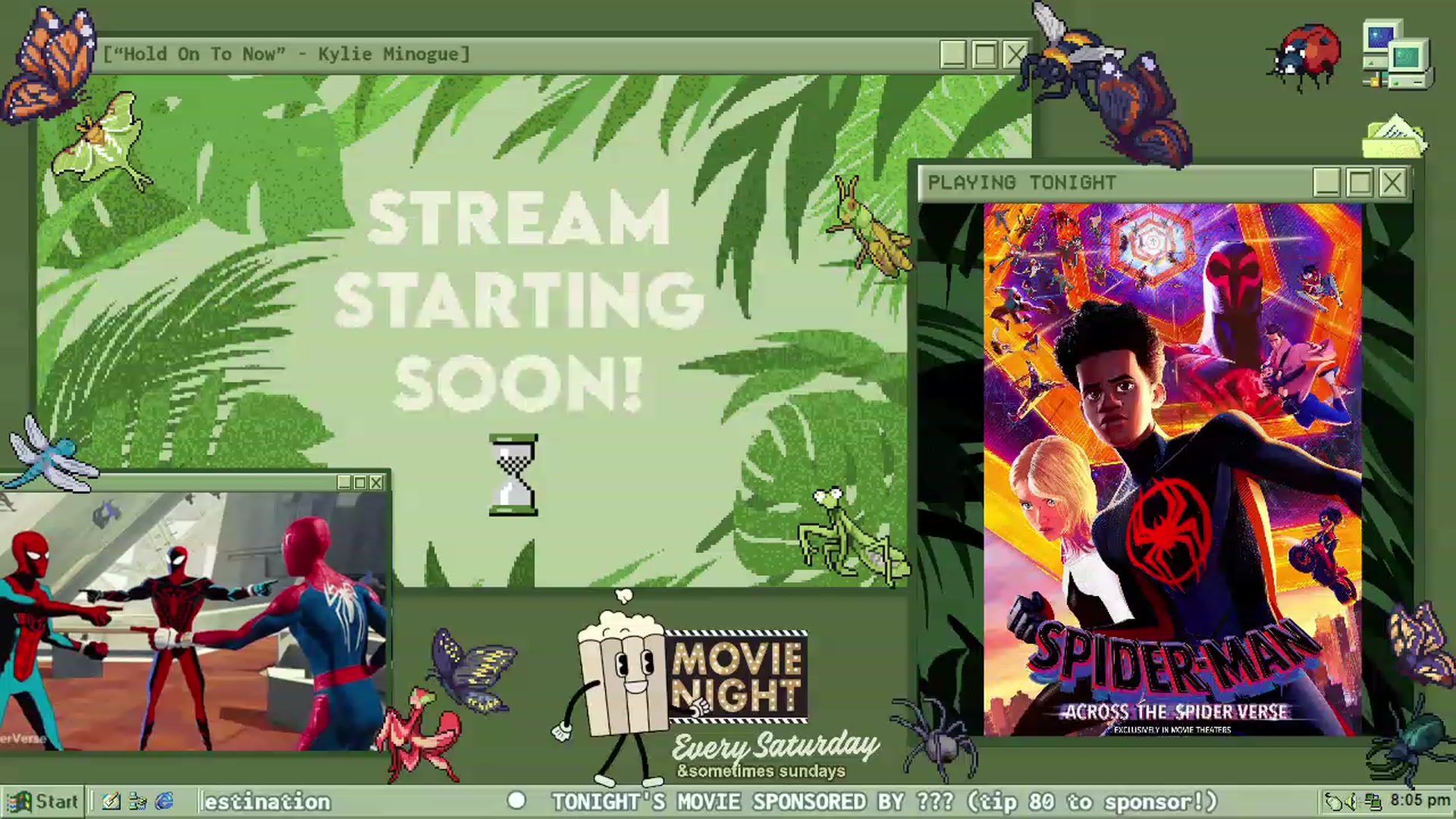Close the Playing Tonight window
1456x819 pixels.
click(x=1392, y=183)
